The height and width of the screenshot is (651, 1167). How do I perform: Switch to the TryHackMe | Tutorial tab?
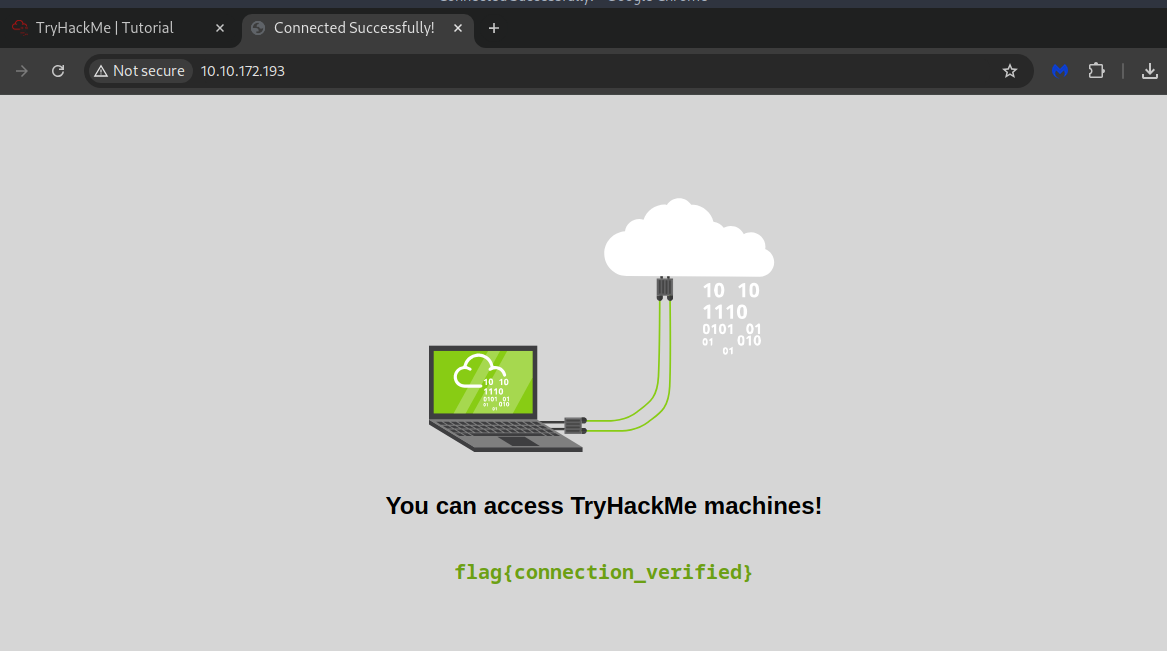click(x=119, y=28)
